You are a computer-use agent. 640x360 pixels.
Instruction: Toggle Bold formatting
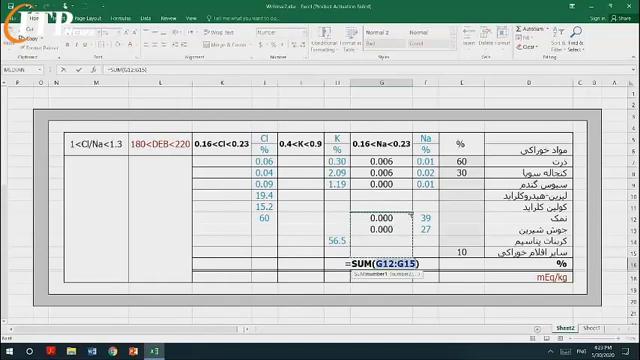coord(67,44)
